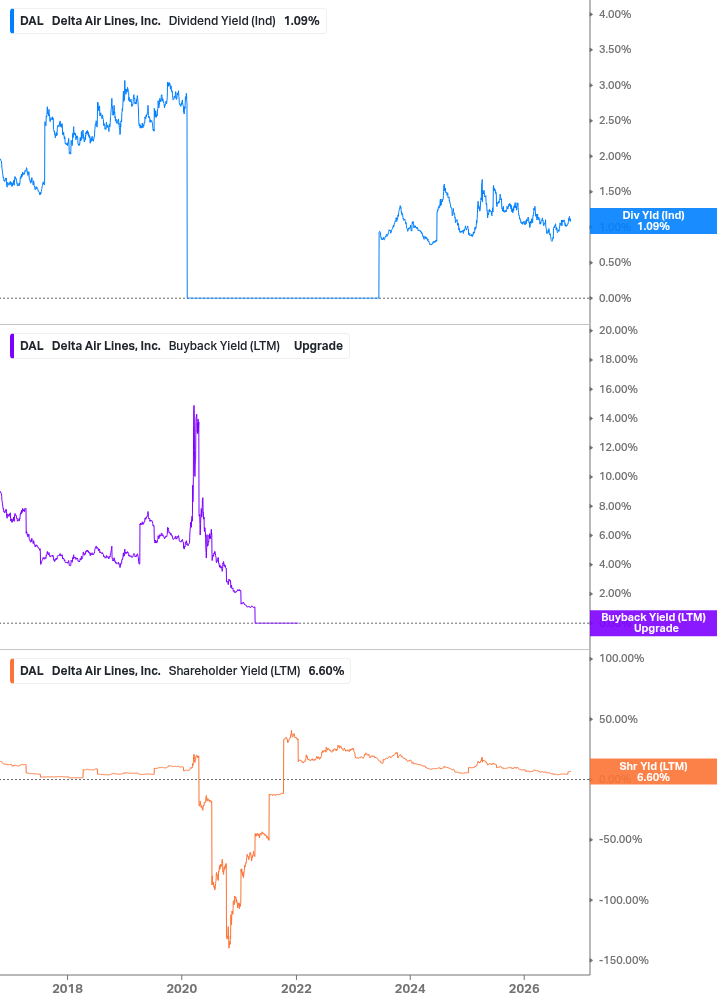Click the purple Buyback Yield (LTM) Upgrade axis tag
The height and width of the screenshot is (1005, 717).
[x=653, y=623]
